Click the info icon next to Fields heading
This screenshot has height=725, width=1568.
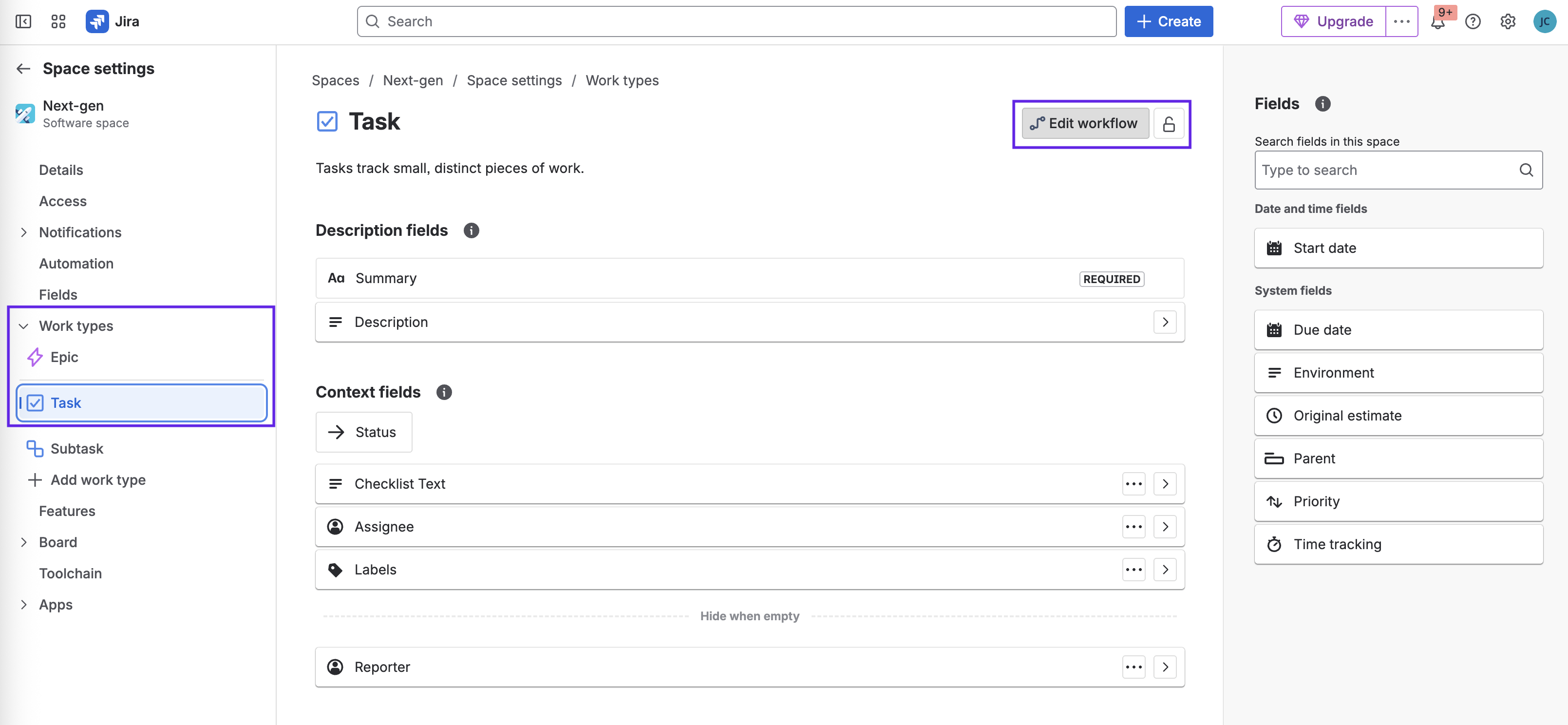pyautogui.click(x=1322, y=104)
